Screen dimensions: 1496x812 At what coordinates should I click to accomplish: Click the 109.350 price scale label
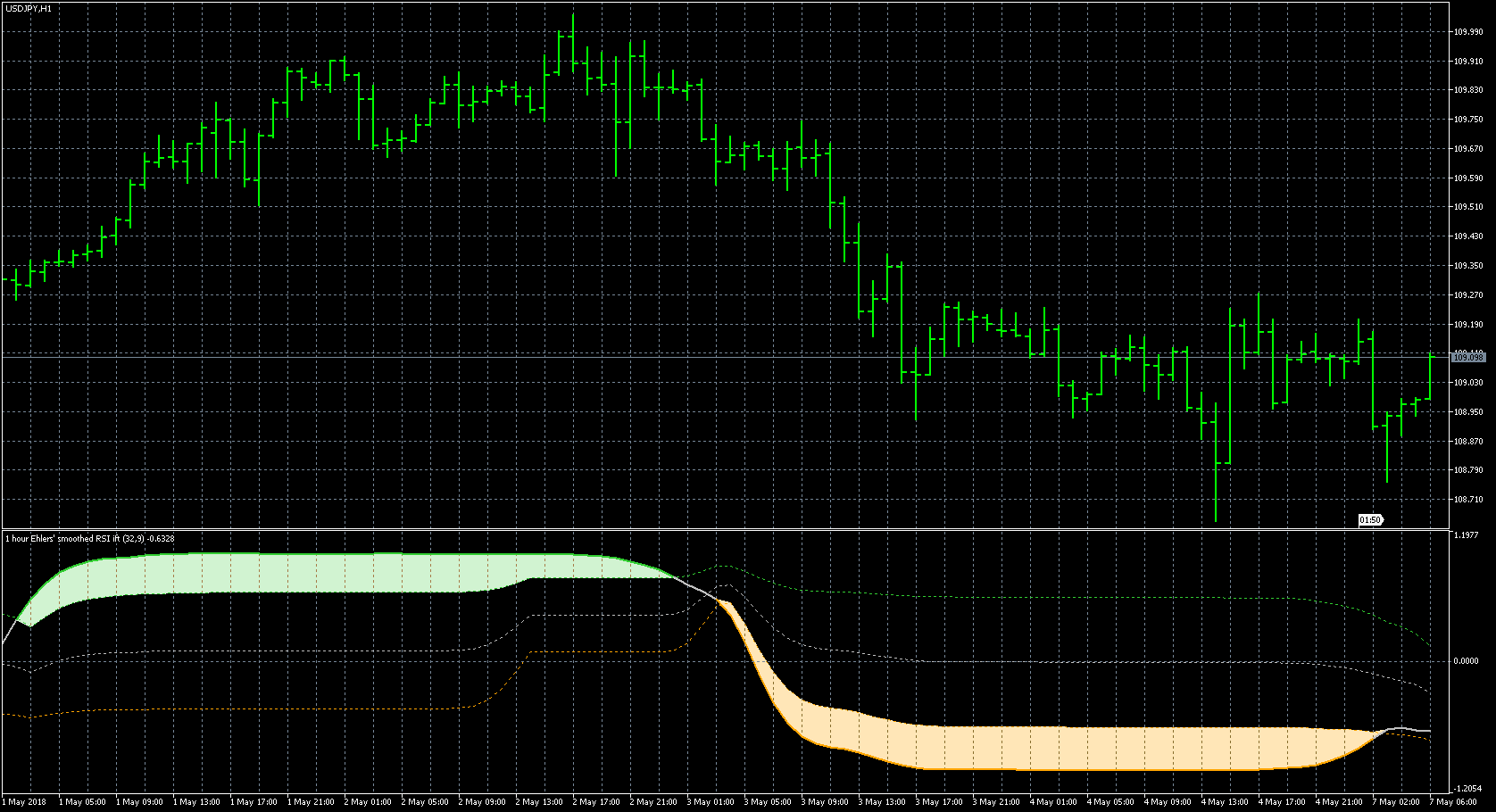1468,266
